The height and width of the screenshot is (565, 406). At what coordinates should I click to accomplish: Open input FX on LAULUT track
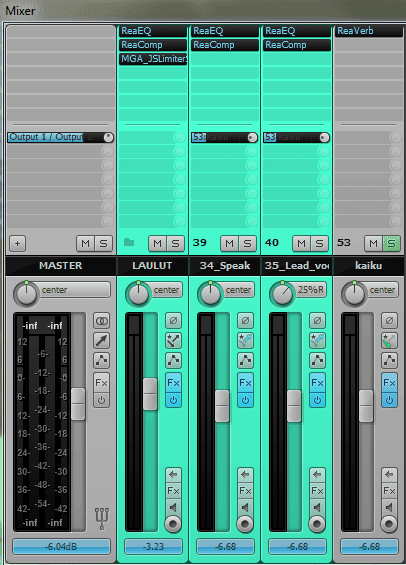click(x=173, y=491)
